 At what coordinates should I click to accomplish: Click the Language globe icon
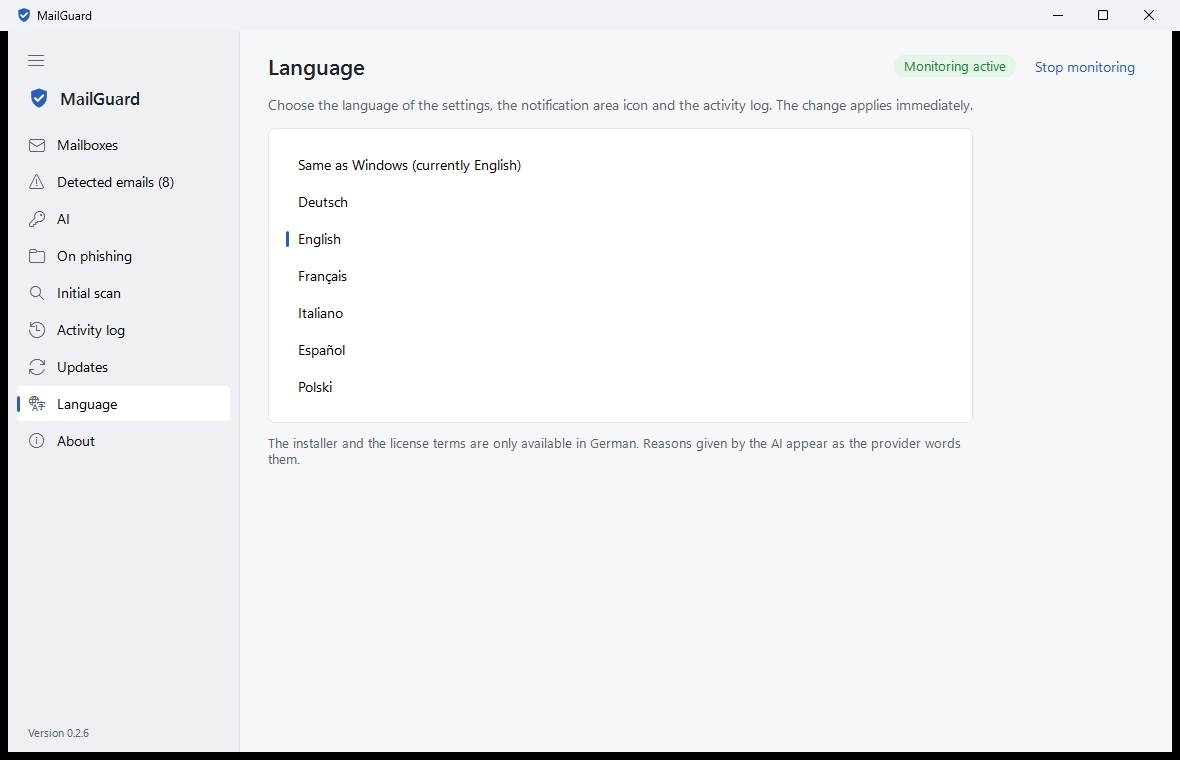37,404
